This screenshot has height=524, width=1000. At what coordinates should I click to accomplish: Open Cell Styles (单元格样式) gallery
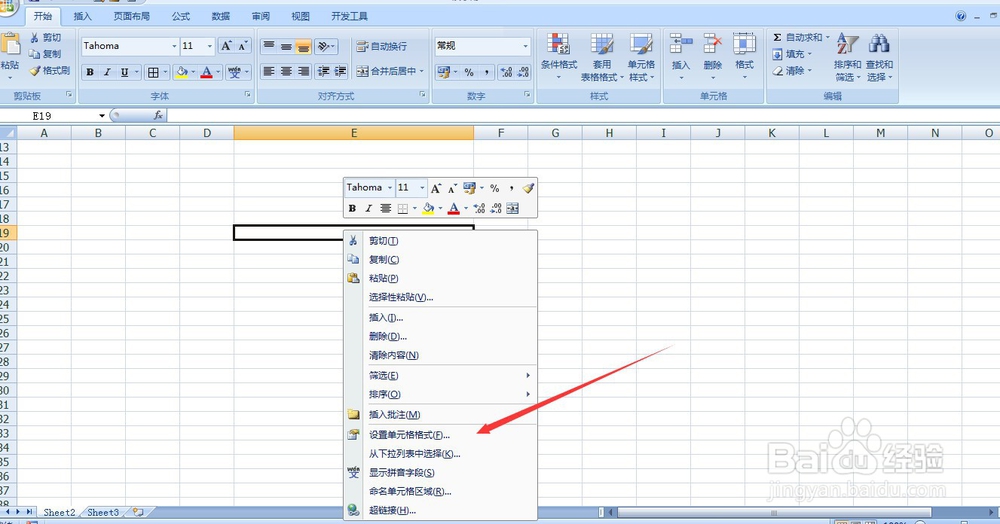(x=641, y=57)
